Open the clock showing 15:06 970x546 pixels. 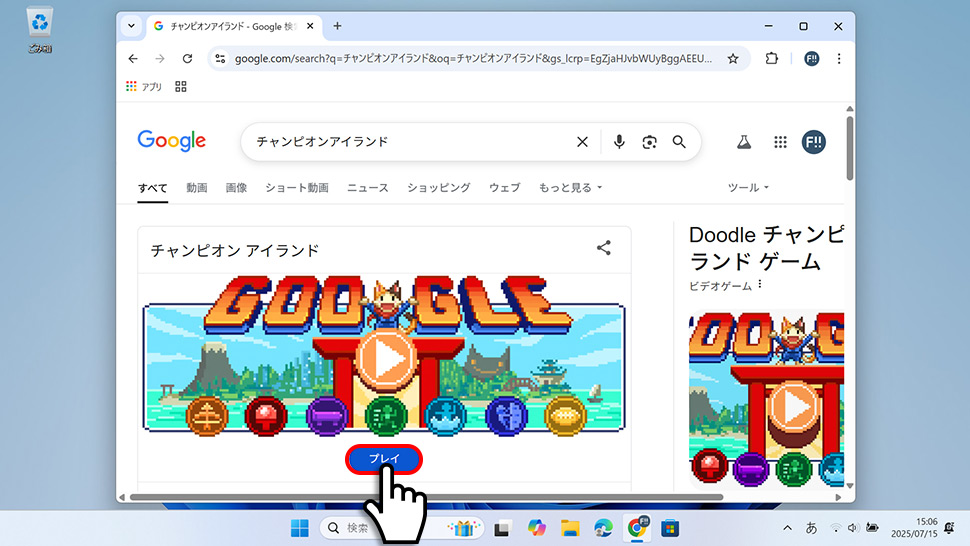(914, 528)
